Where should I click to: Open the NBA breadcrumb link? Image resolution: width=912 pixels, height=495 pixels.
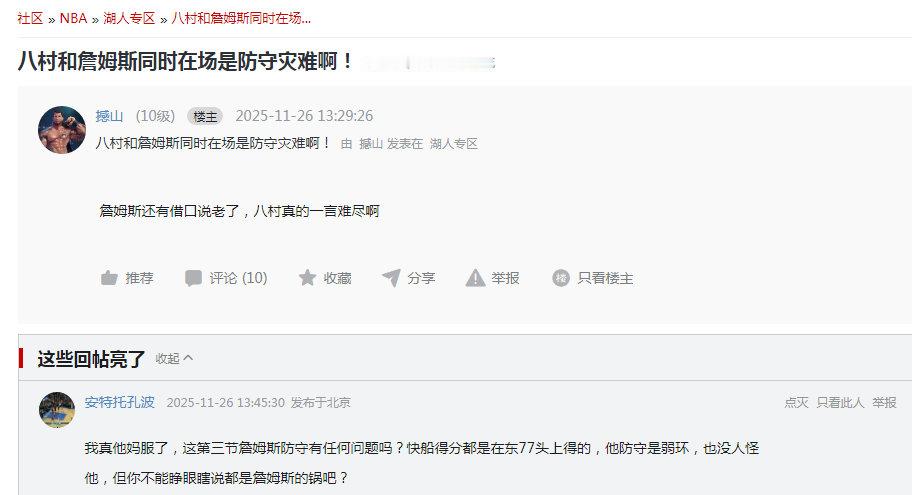click(73, 19)
